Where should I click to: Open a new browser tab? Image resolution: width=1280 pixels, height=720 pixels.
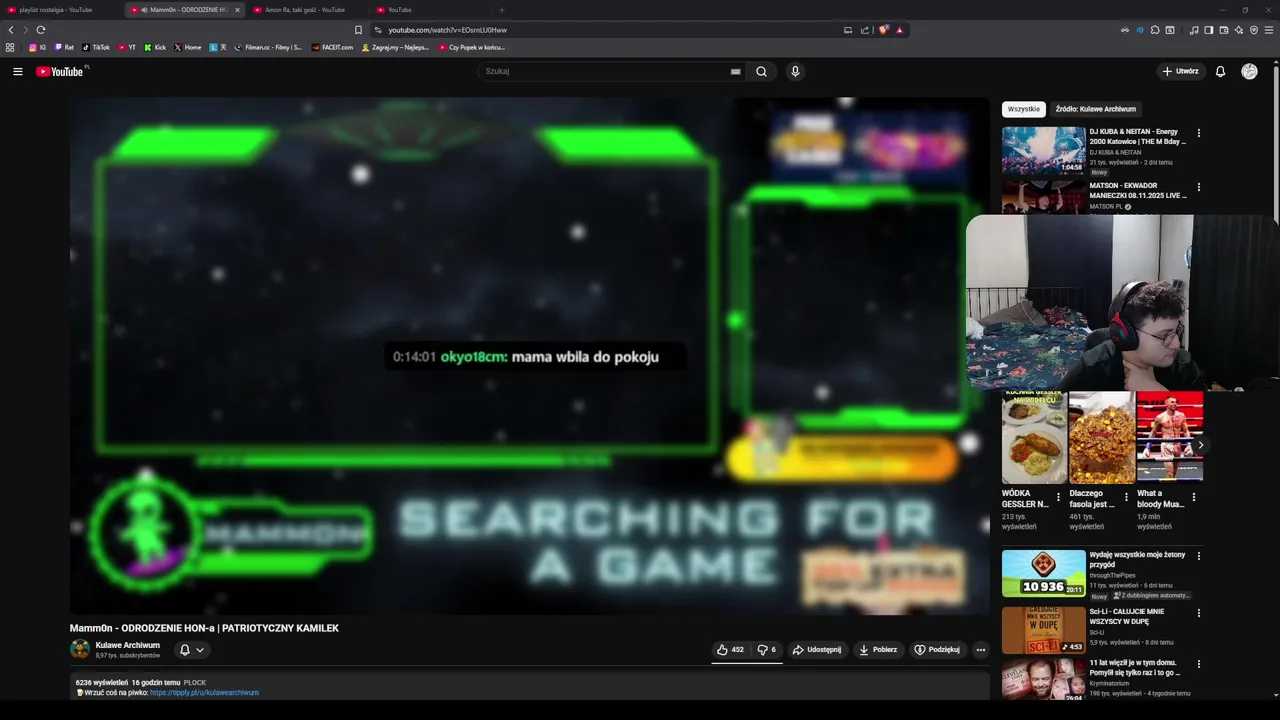(502, 10)
